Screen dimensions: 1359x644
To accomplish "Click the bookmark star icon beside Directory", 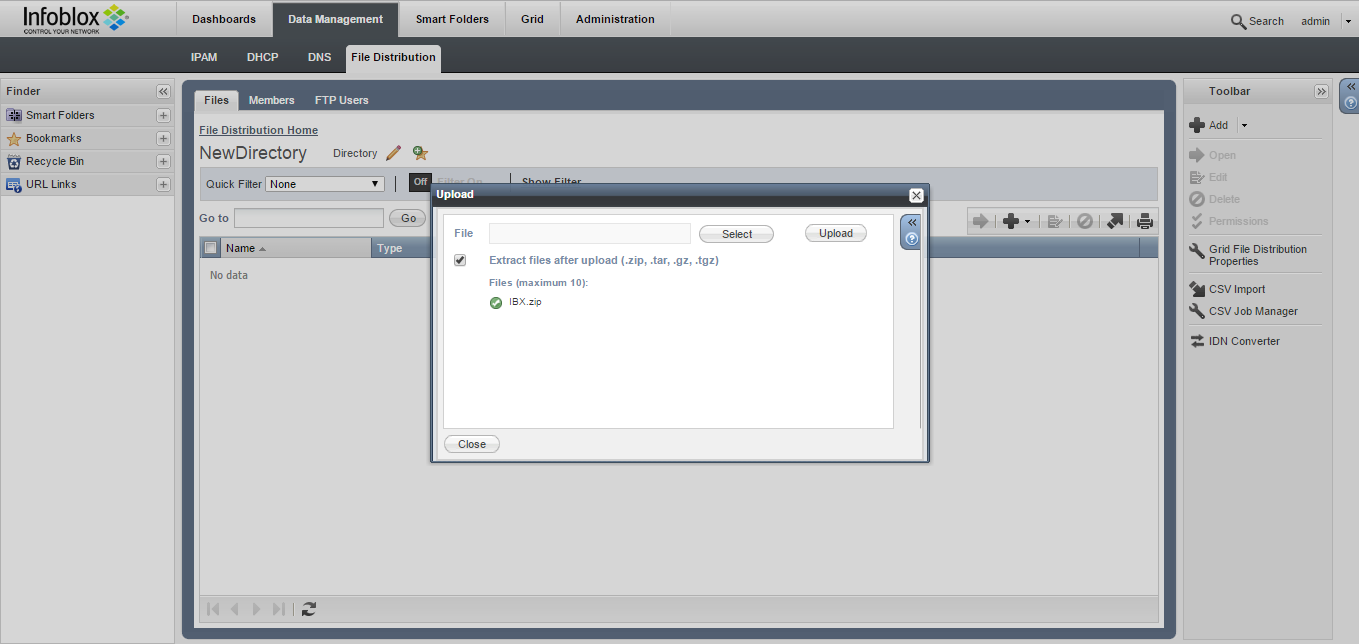I will (x=420, y=153).
